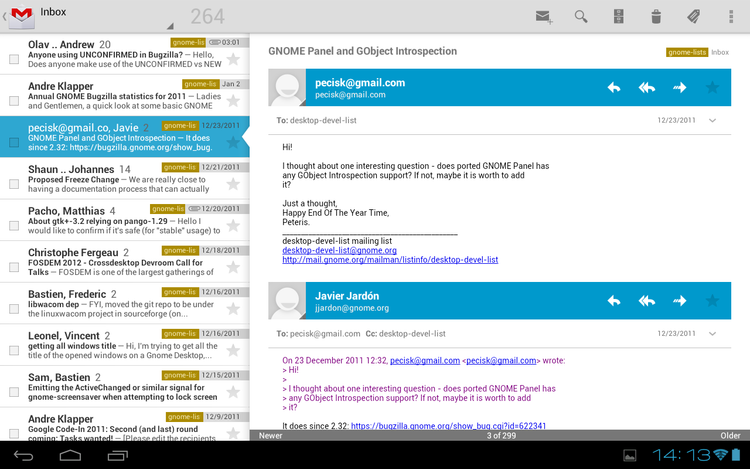Compose a new email message
Viewport: 750px width, 469px height.
[x=543, y=16]
